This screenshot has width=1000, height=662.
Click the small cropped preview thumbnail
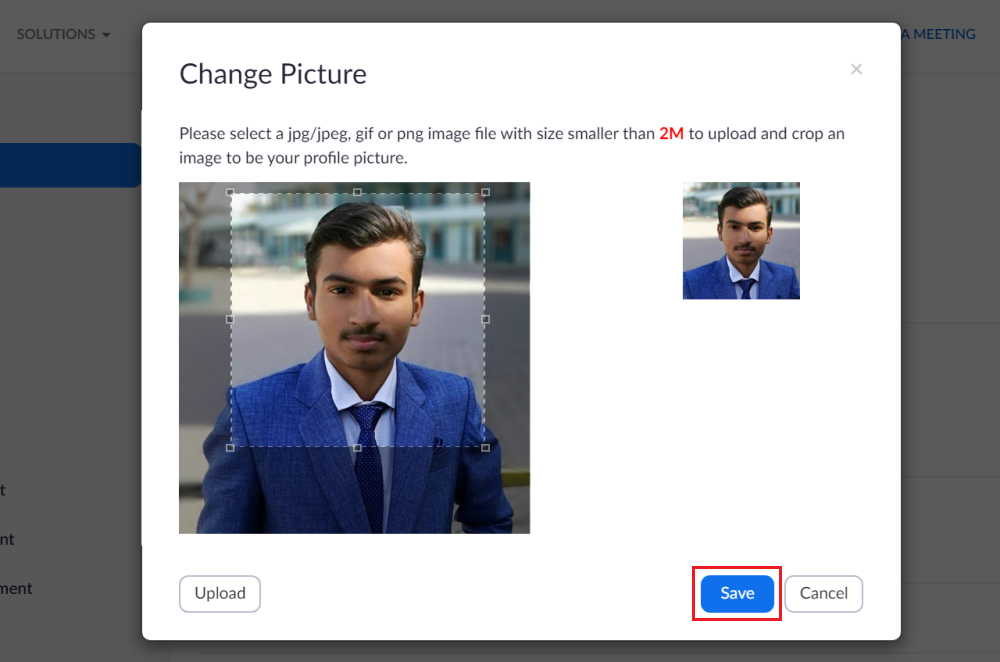click(x=741, y=241)
